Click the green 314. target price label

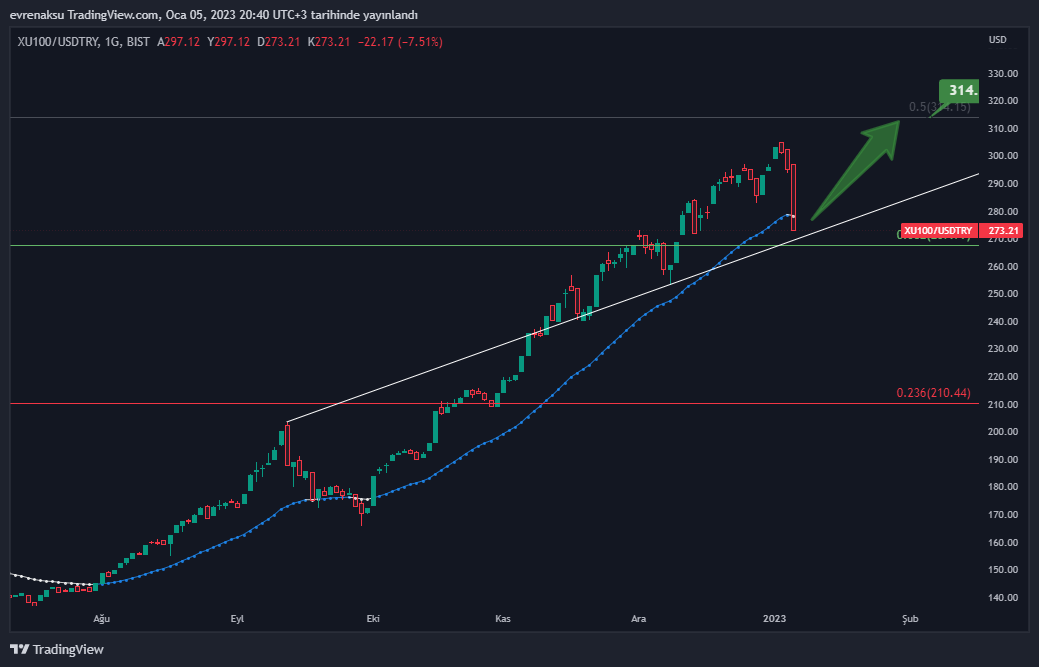(959, 90)
